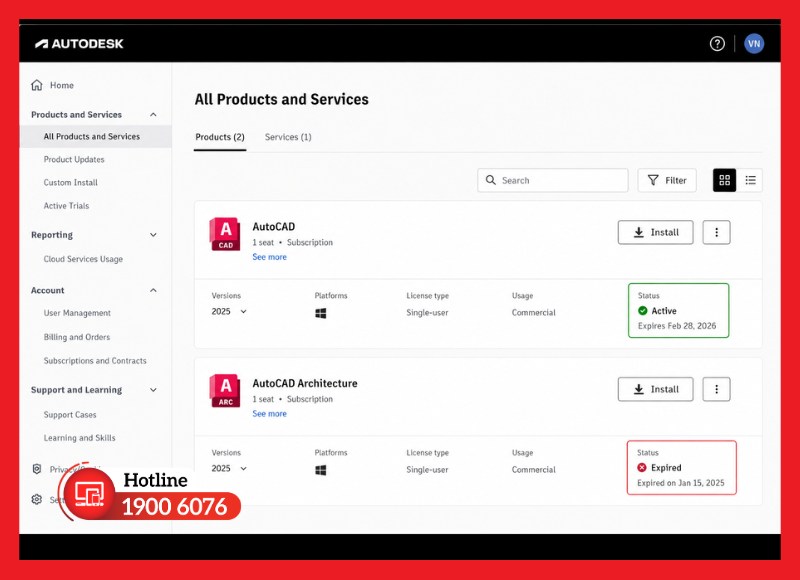Open User Management page
Screen dimensions: 800x580
[77, 313]
